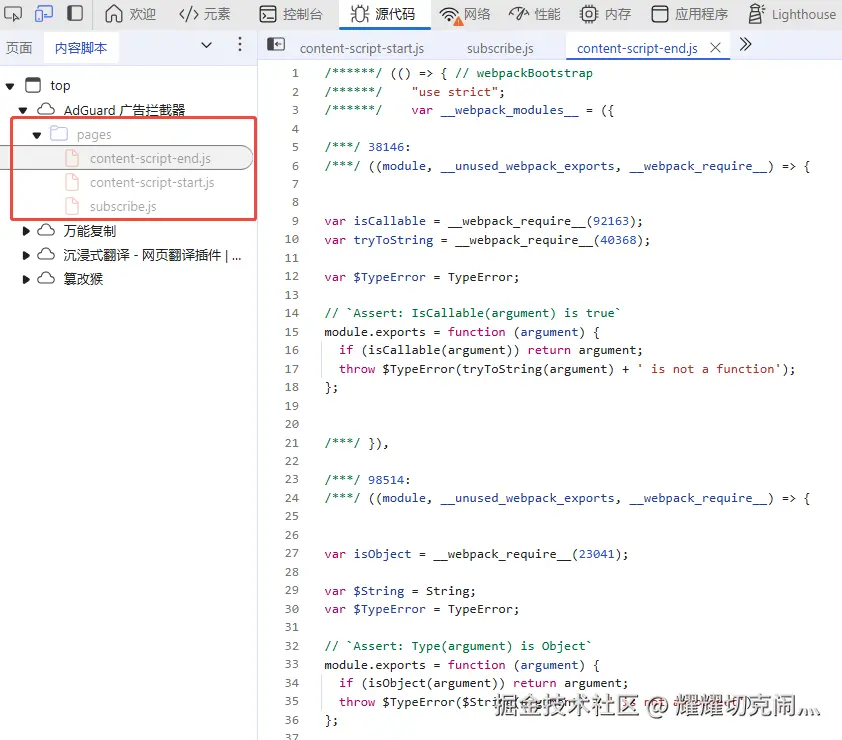842x740 pixels.
Task: Click the folder icon next to pages
Action: 59,133
